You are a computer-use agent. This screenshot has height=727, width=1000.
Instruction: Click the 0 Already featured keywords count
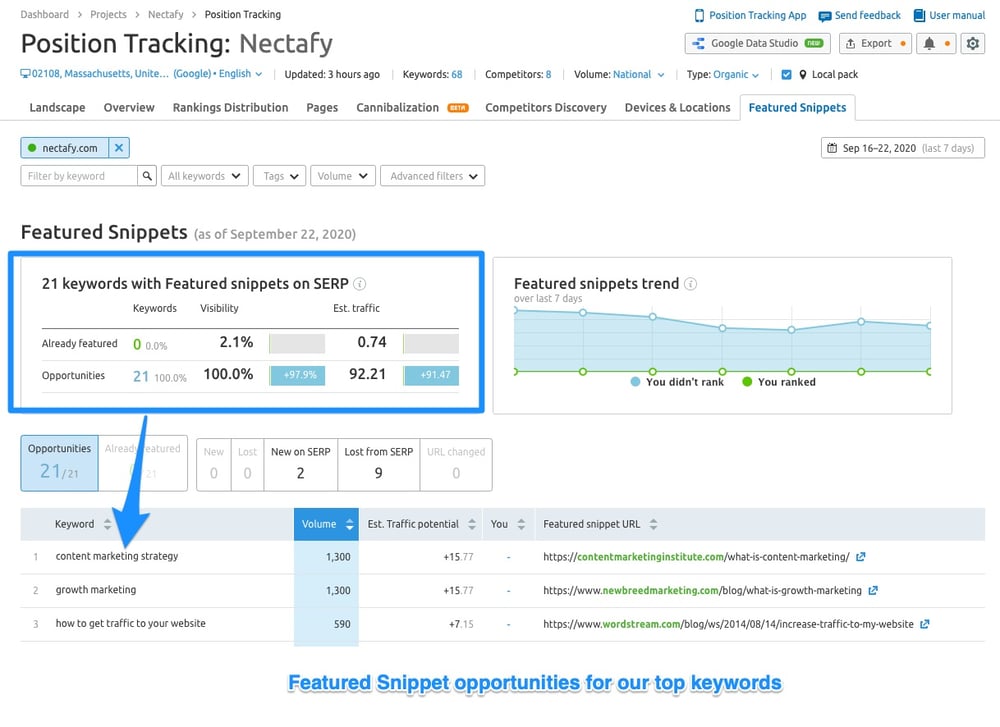coord(136,344)
